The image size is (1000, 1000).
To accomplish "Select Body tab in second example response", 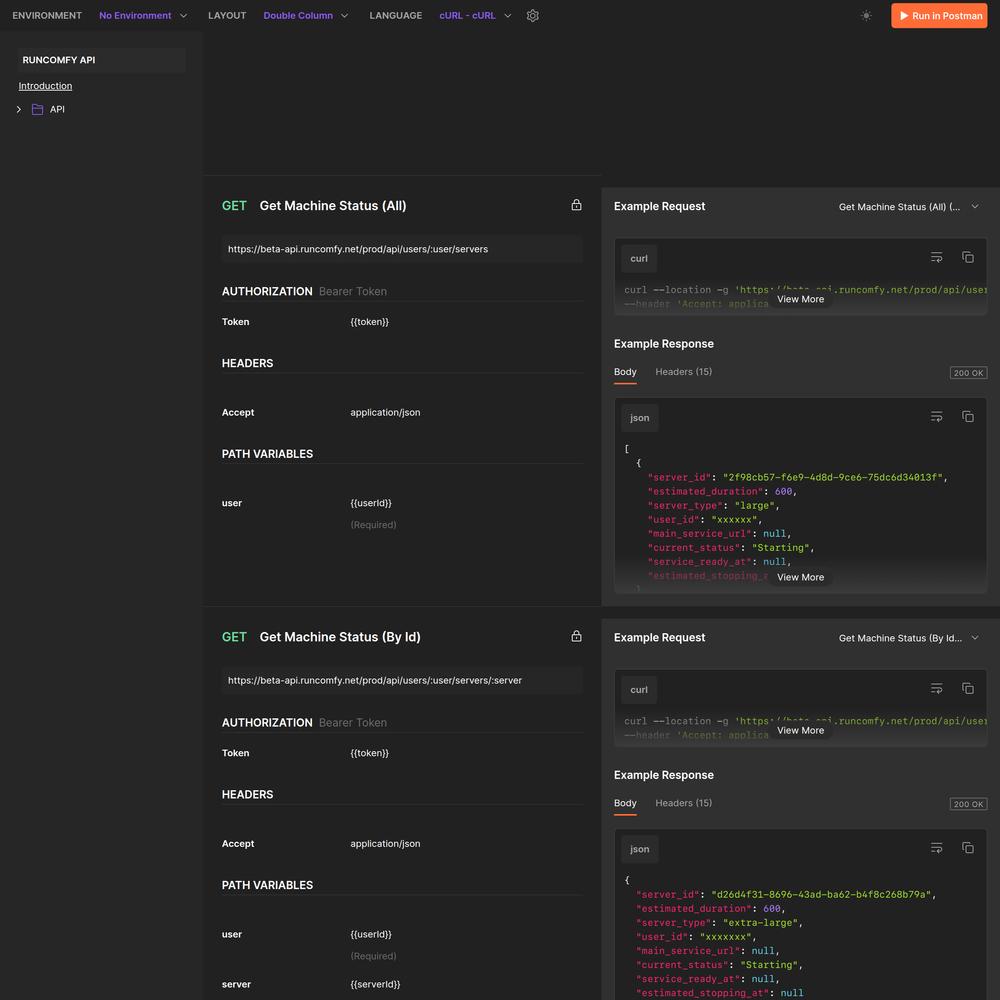I will [625, 803].
